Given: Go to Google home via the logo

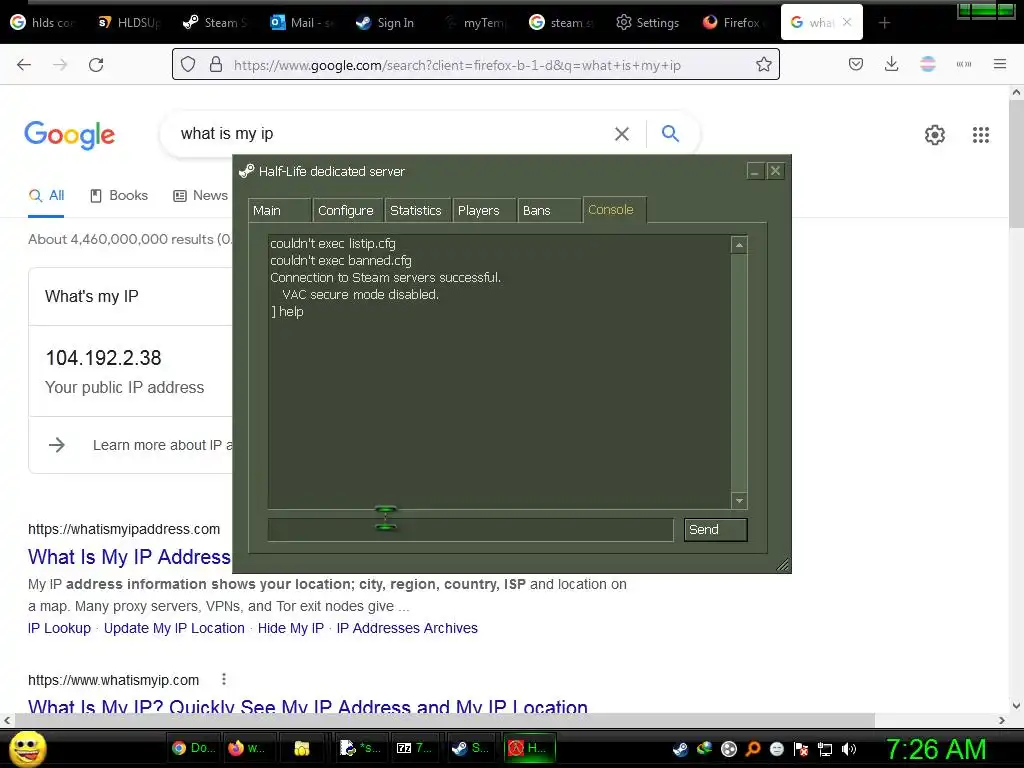Looking at the screenshot, I should pos(69,135).
